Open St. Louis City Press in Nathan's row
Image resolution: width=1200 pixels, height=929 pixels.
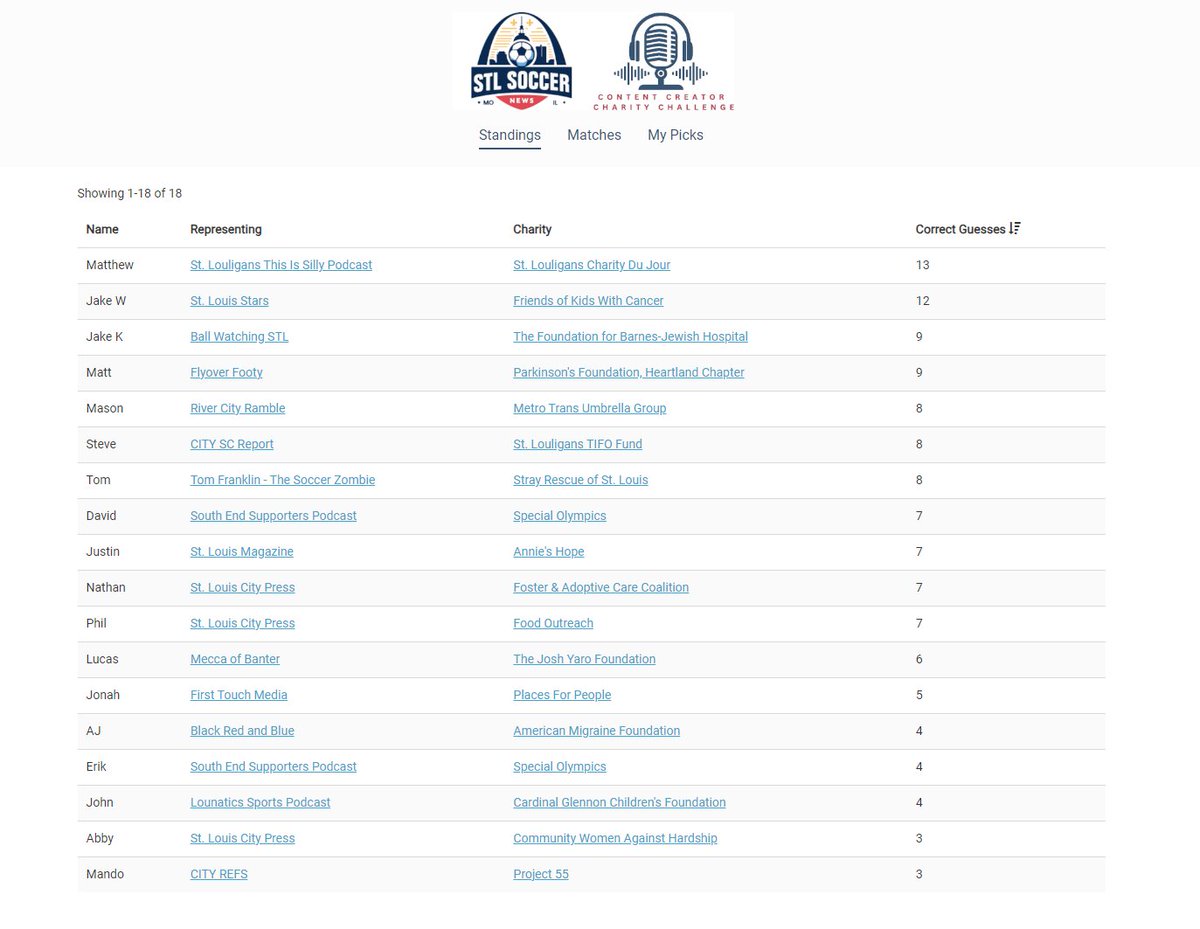242,587
